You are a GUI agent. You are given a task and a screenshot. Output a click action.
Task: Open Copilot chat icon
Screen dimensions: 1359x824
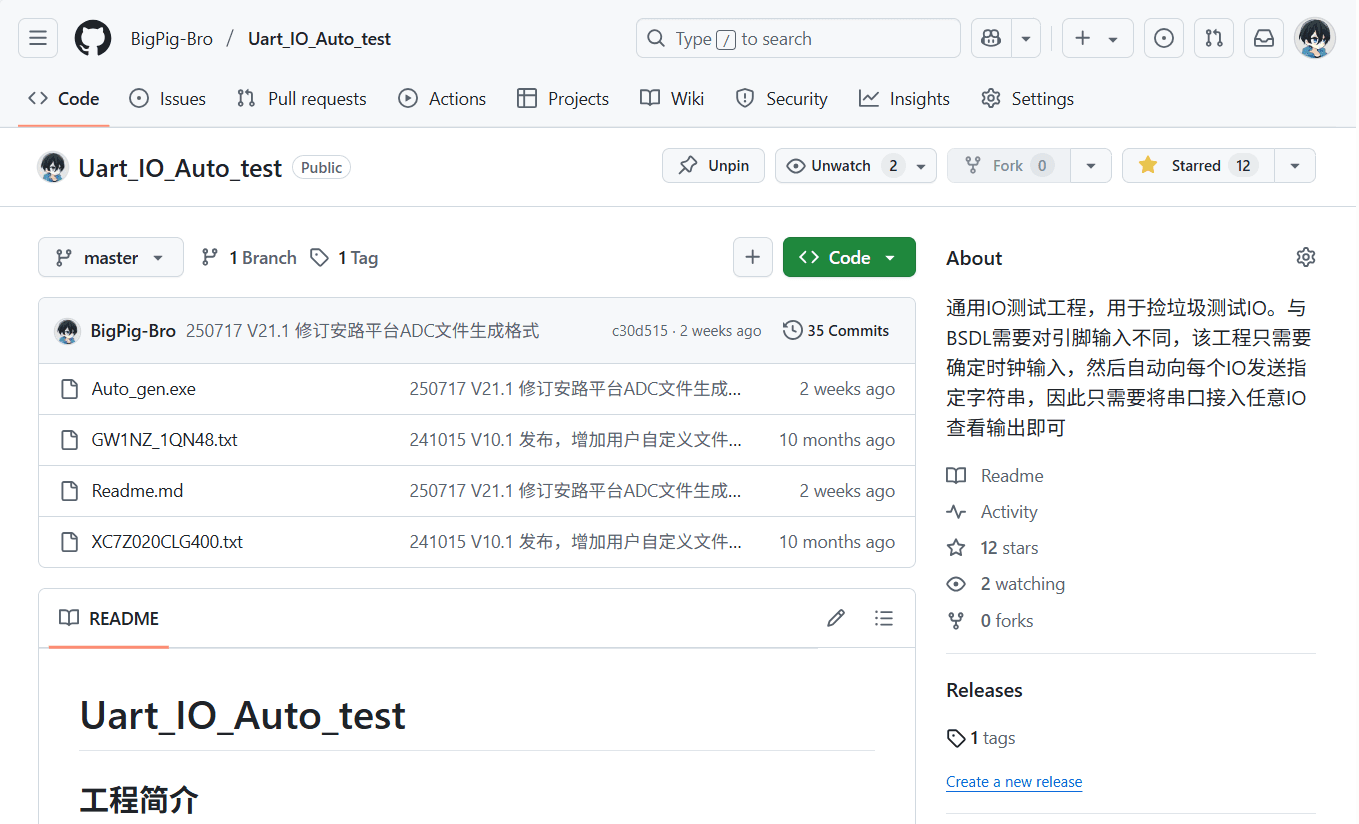(991, 39)
